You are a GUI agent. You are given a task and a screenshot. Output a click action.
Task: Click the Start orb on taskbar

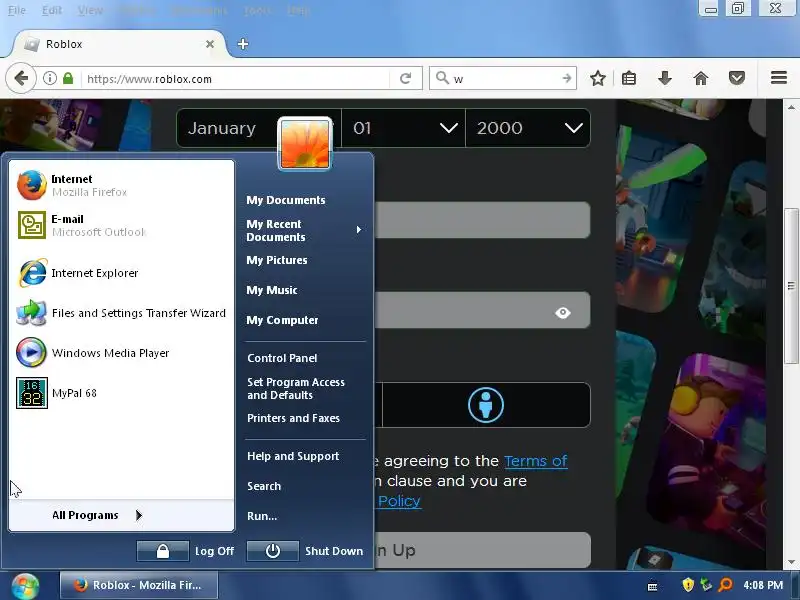(x=26, y=586)
